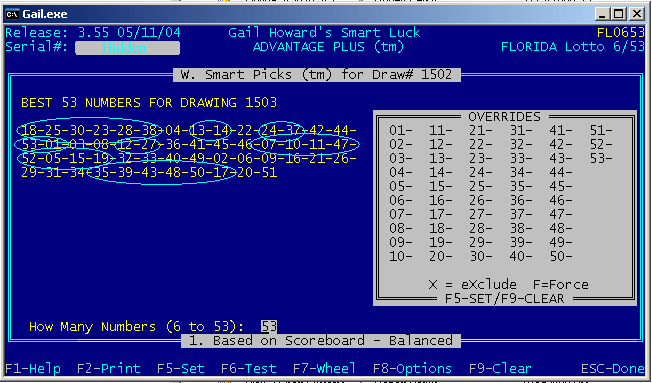Select override slot 02- in Overrides panel
The width and height of the screenshot is (652, 383).
(401, 144)
